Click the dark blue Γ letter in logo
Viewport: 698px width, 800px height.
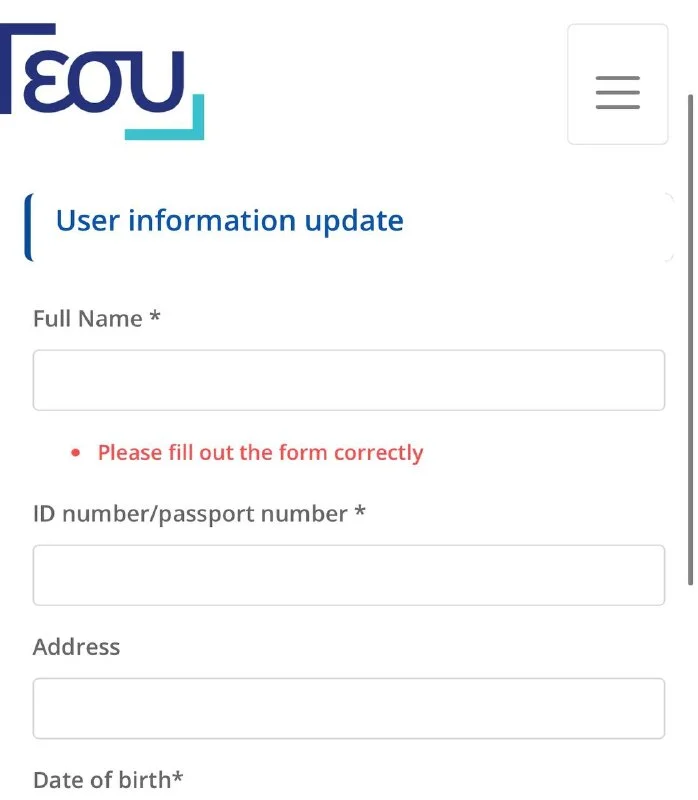pos(28,68)
